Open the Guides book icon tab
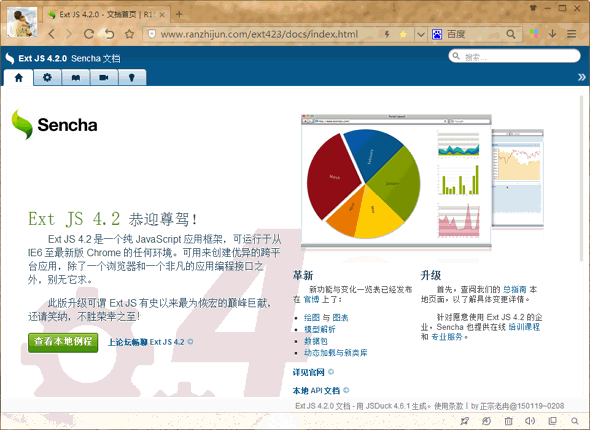Screen dimensions: 590x430 [x=76, y=78]
